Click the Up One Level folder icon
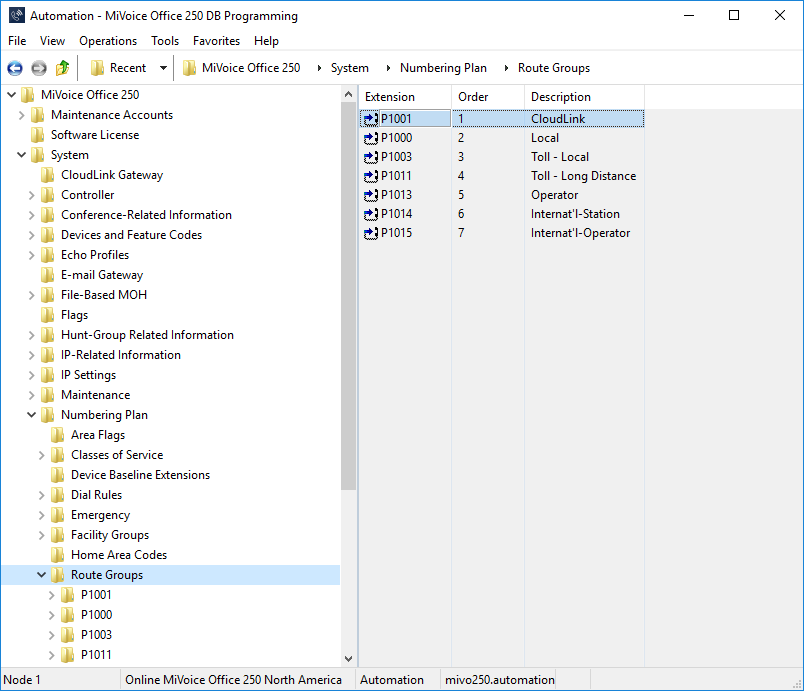Viewport: 804px width, 691px height. tap(63, 68)
